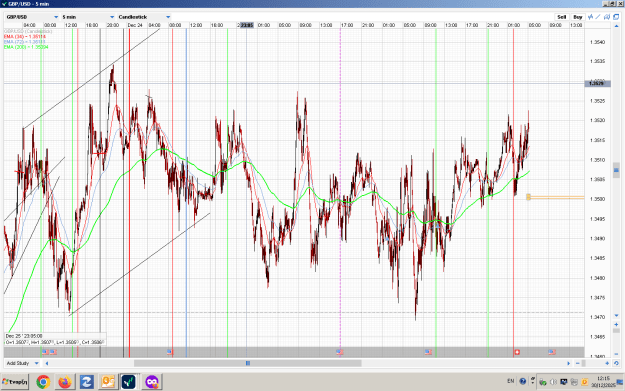The width and height of the screenshot is (625, 391).
Task: Click the detach chart window icon
Action: point(616,17)
